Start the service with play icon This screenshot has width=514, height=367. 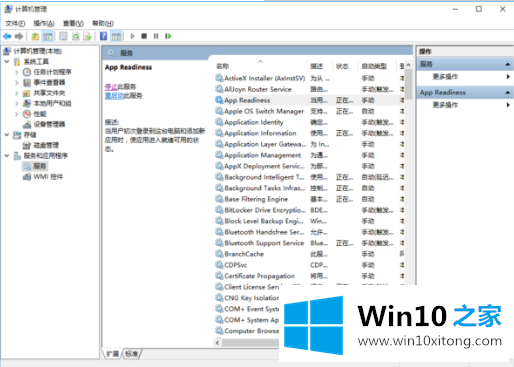click(133, 36)
